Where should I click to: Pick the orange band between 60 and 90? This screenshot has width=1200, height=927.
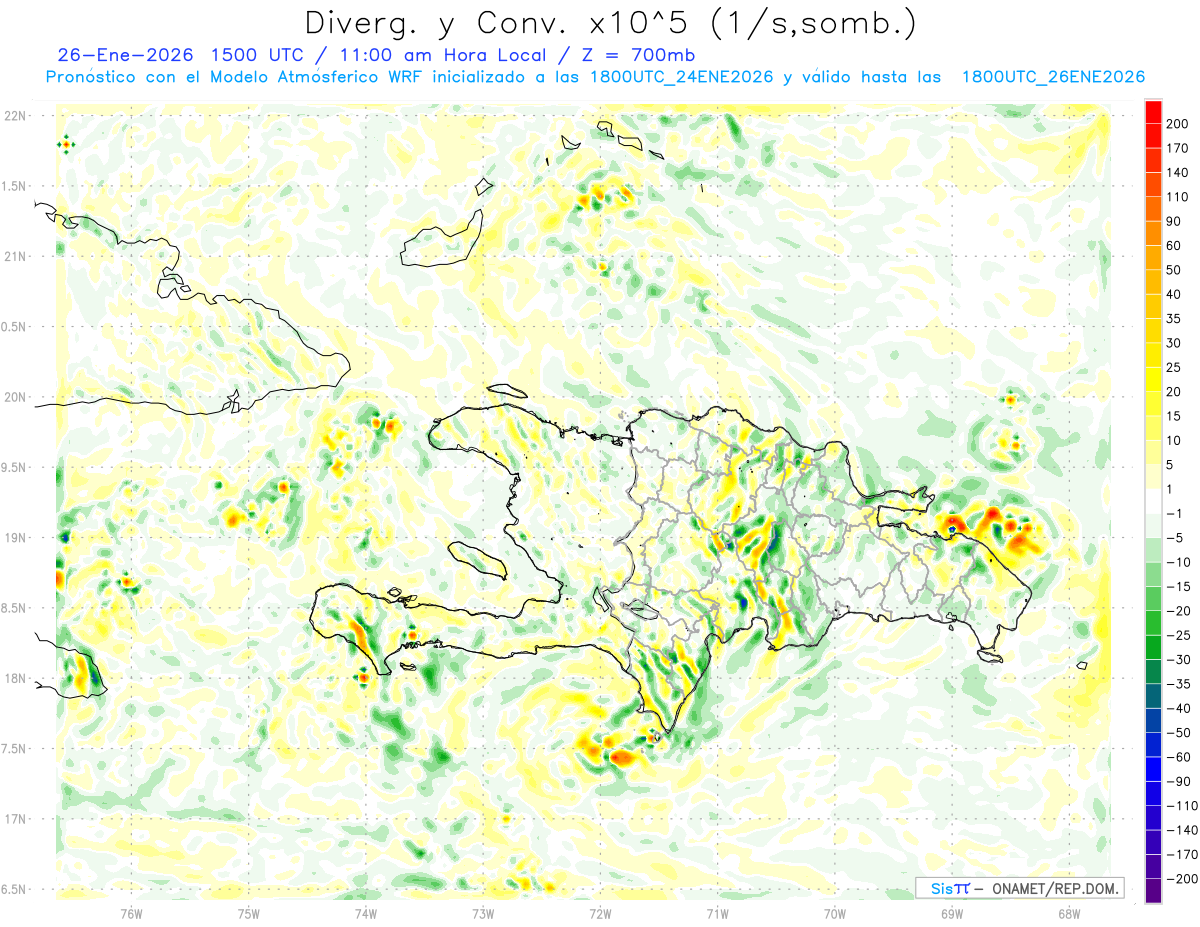[x=1153, y=233]
